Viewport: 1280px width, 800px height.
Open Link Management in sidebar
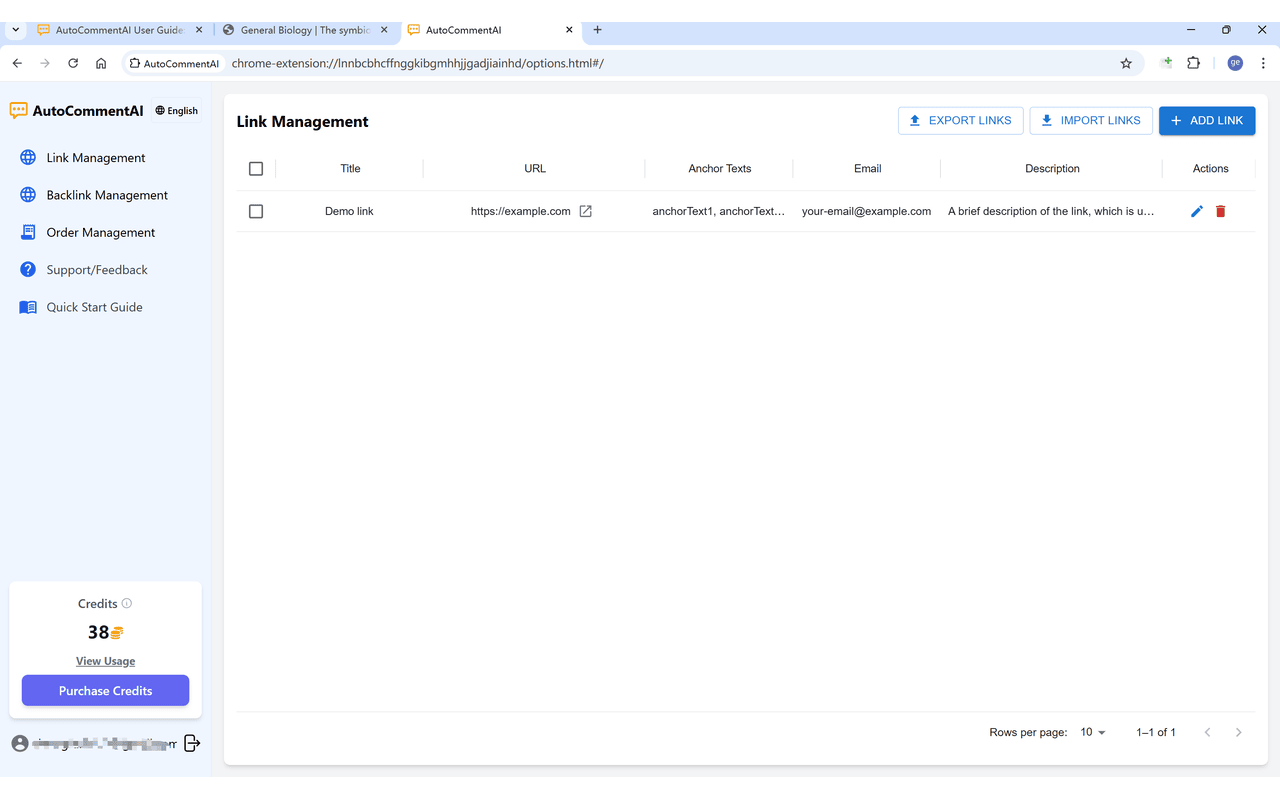[96, 158]
